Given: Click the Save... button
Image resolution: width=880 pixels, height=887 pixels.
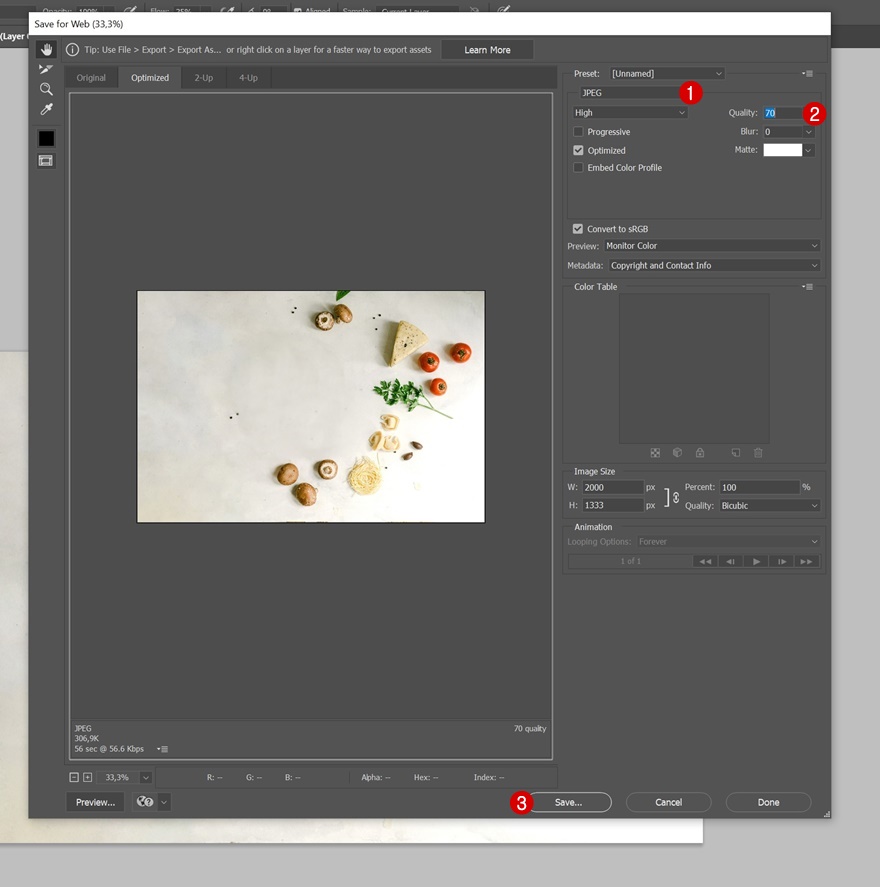Looking at the screenshot, I should 568,802.
